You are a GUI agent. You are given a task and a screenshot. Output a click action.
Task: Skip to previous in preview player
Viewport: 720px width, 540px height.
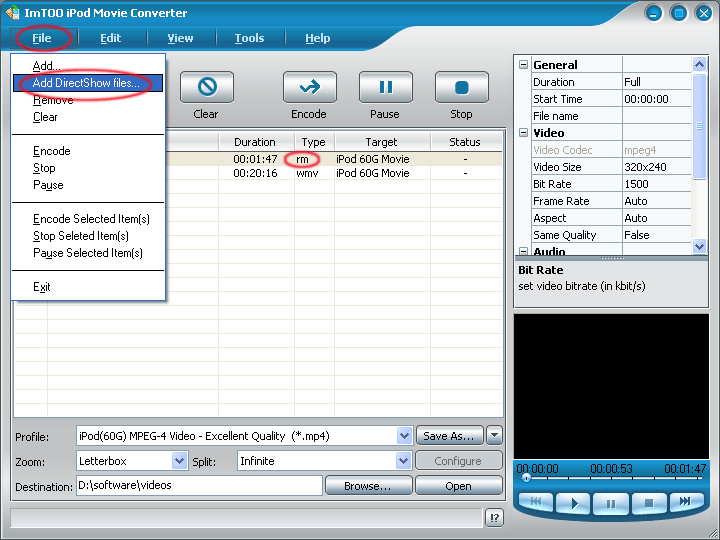[x=536, y=501]
